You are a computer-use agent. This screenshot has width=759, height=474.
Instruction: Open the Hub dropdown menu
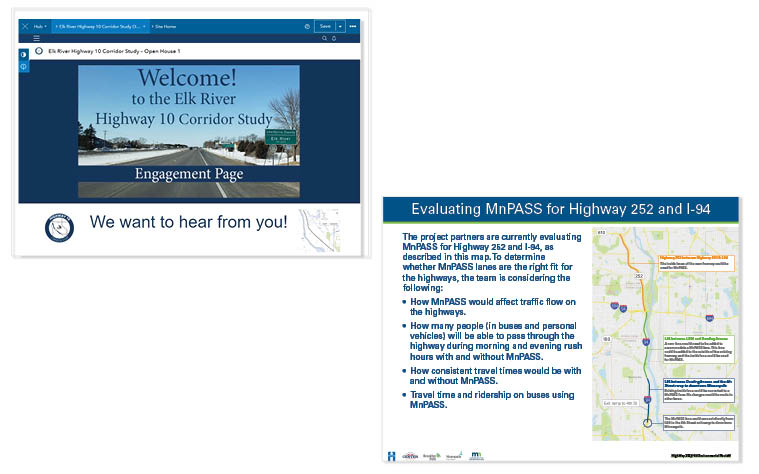pyautogui.click(x=40, y=27)
